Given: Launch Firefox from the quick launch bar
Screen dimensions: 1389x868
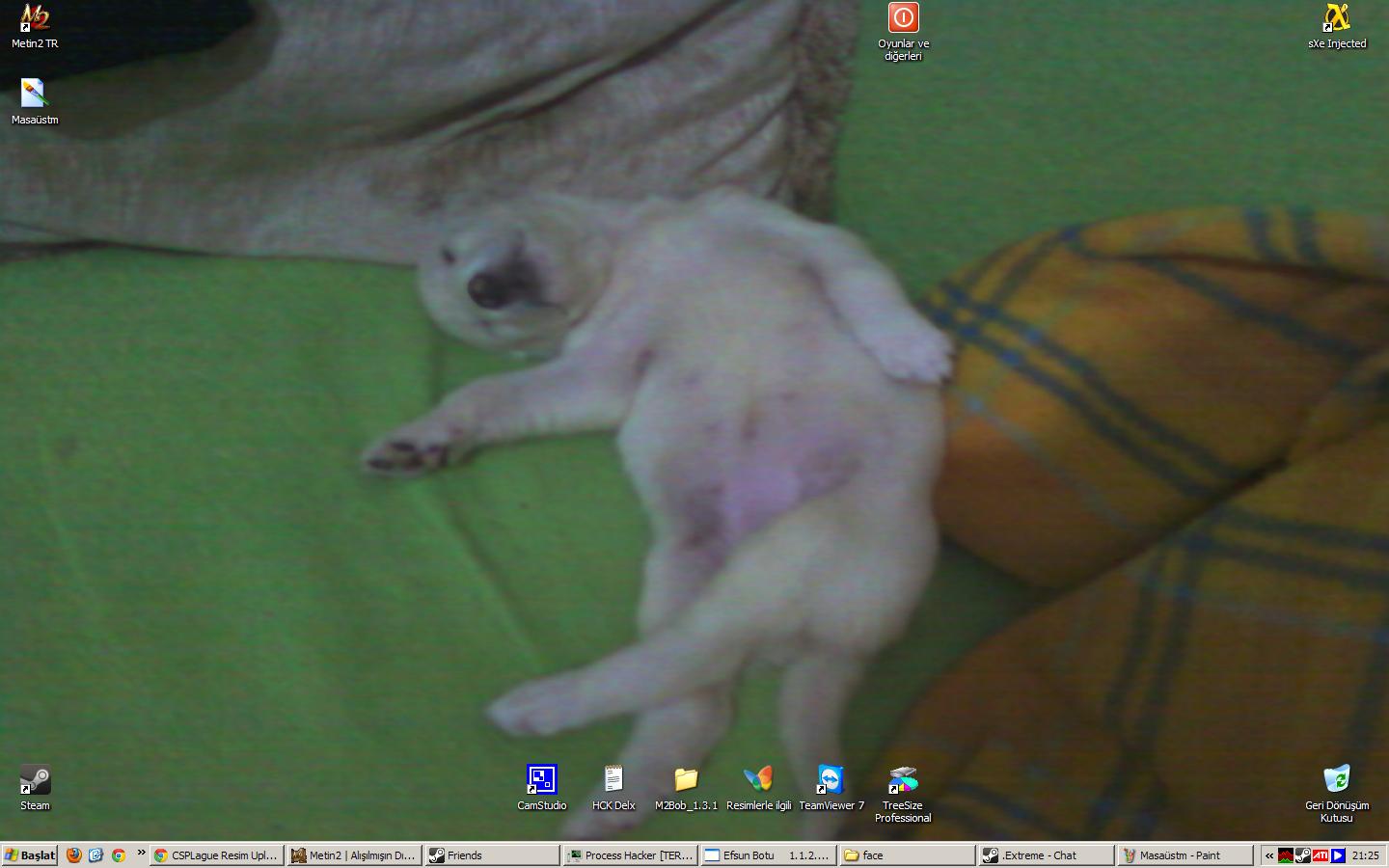Looking at the screenshot, I should coord(74,855).
